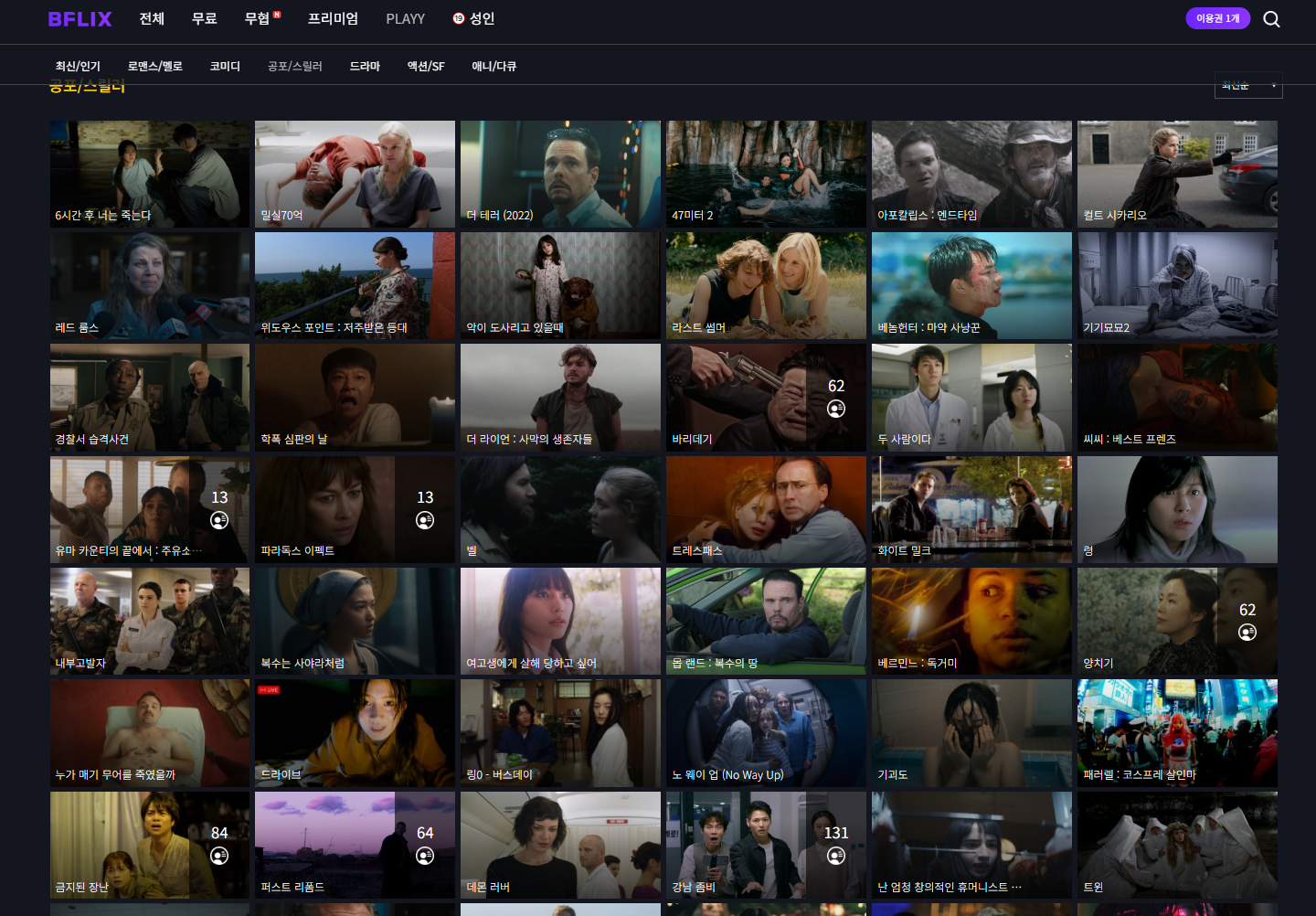Screen dimensions: 1316x916
Task: Open movie 내부고발자
Action: pyautogui.click(x=150, y=622)
